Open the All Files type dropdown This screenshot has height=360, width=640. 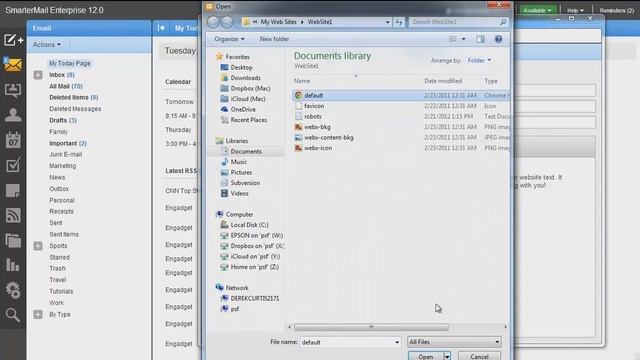(x=454, y=342)
